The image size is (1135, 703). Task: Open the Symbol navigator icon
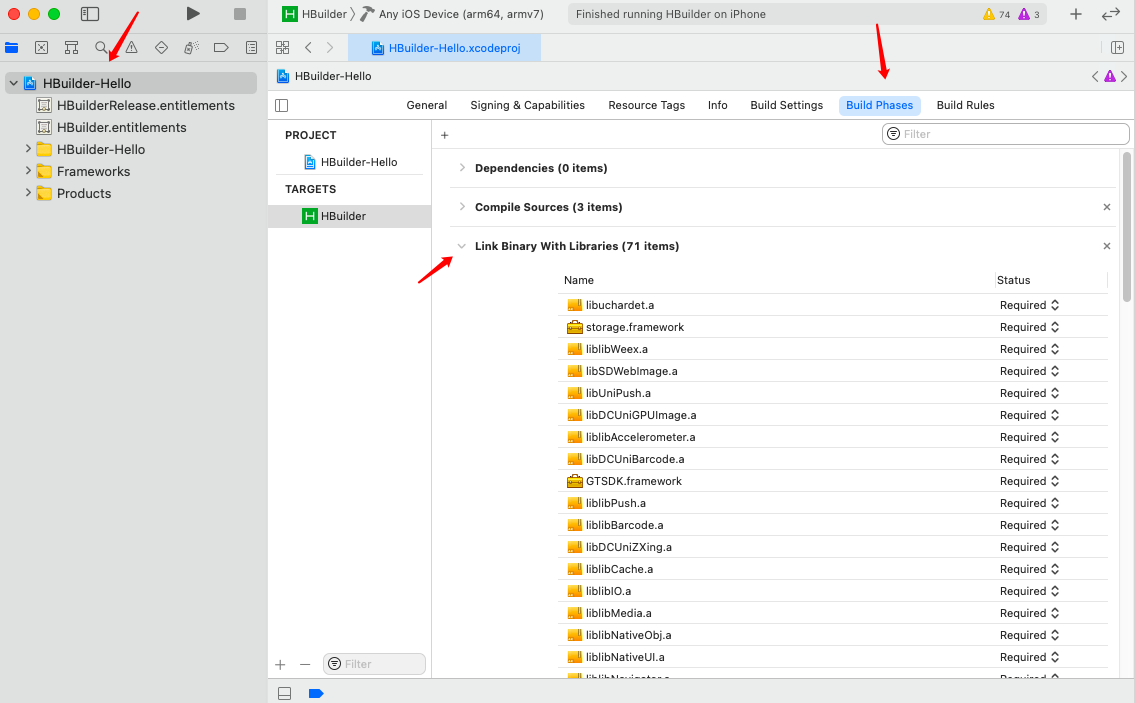pyautogui.click(x=71, y=48)
